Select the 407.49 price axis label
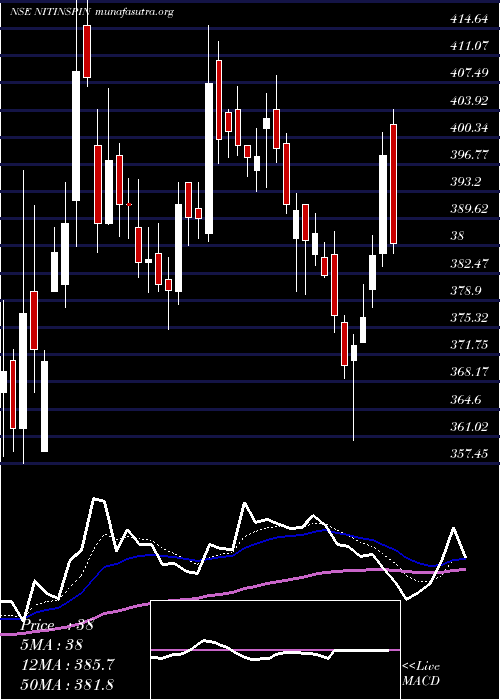Screen dimensions: 500x700 (468, 73)
